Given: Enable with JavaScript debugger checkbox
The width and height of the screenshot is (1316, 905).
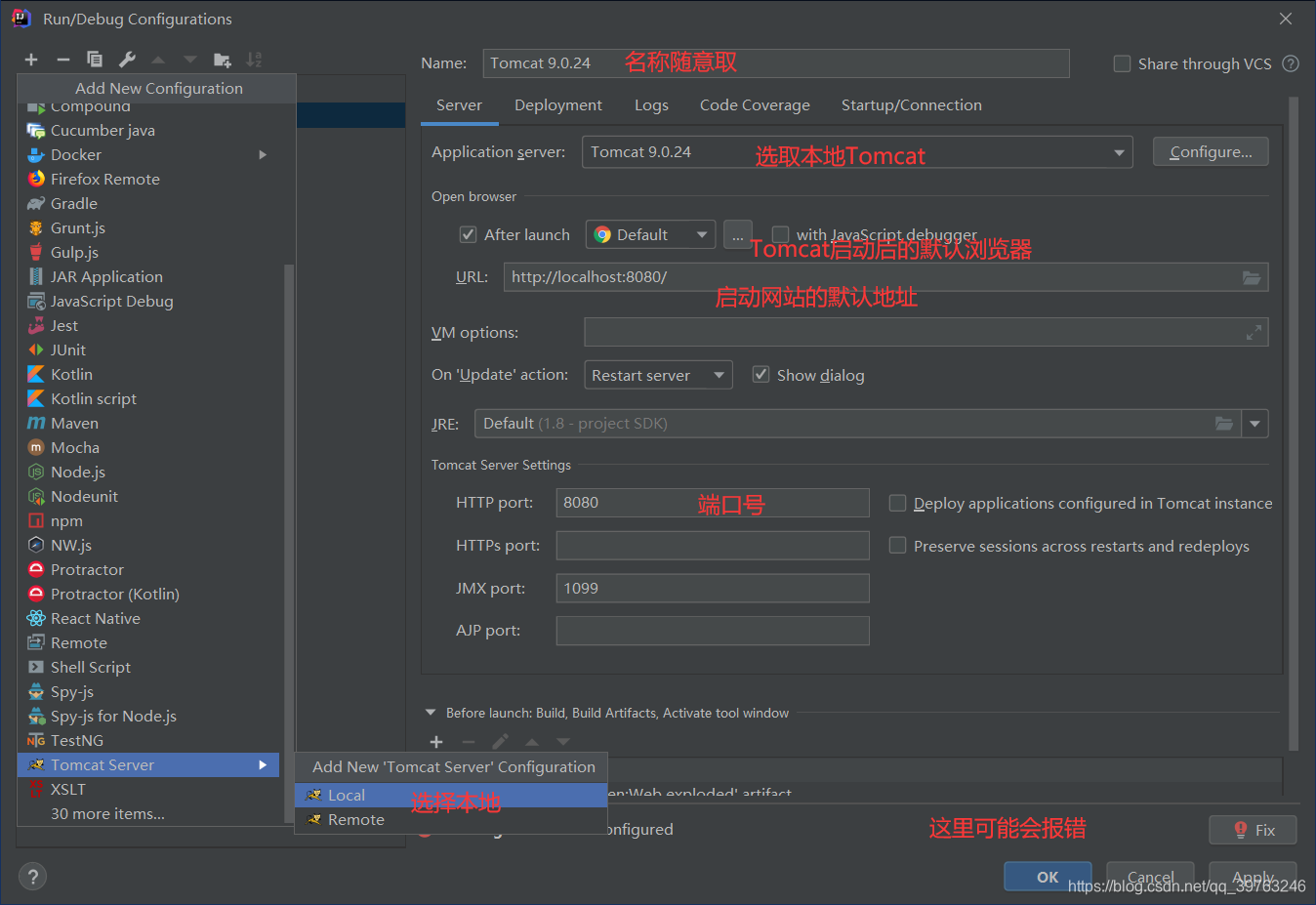Looking at the screenshot, I should [780, 234].
